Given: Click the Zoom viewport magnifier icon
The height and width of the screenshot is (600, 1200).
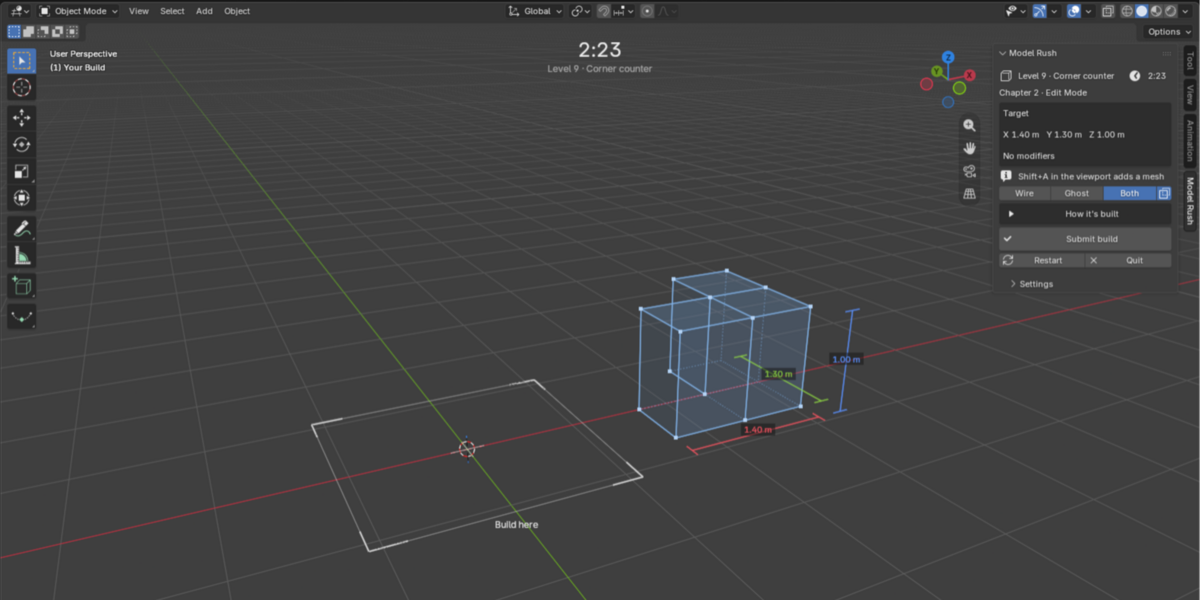Looking at the screenshot, I should pos(969,126).
